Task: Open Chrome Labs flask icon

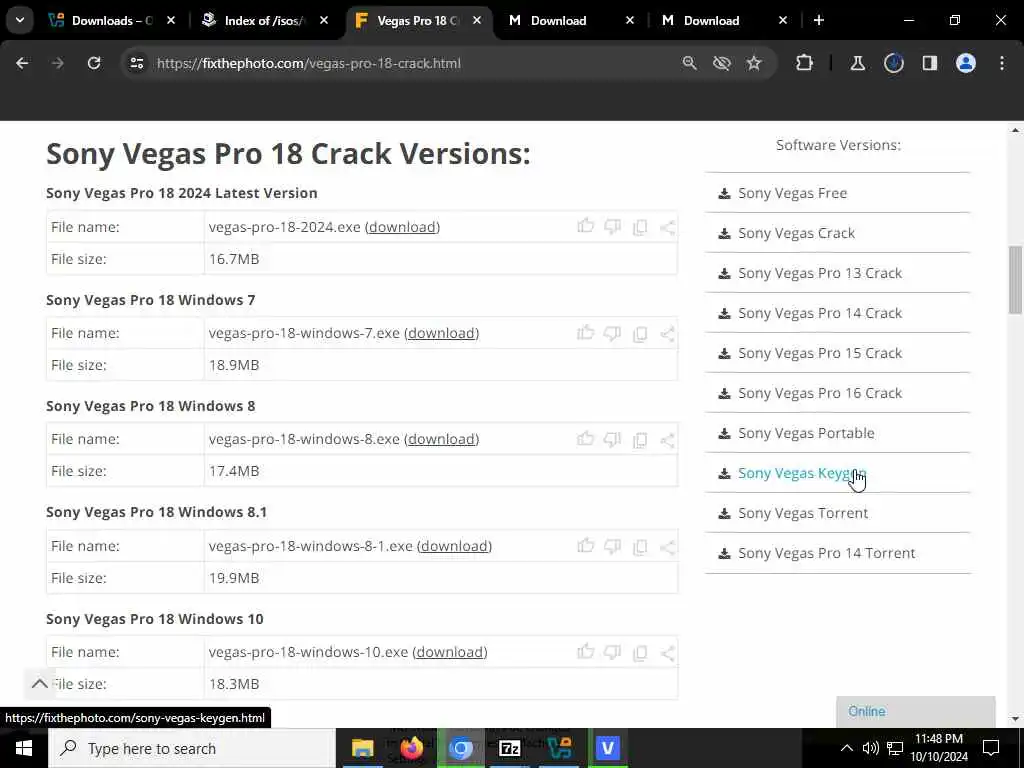Action: point(857,63)
